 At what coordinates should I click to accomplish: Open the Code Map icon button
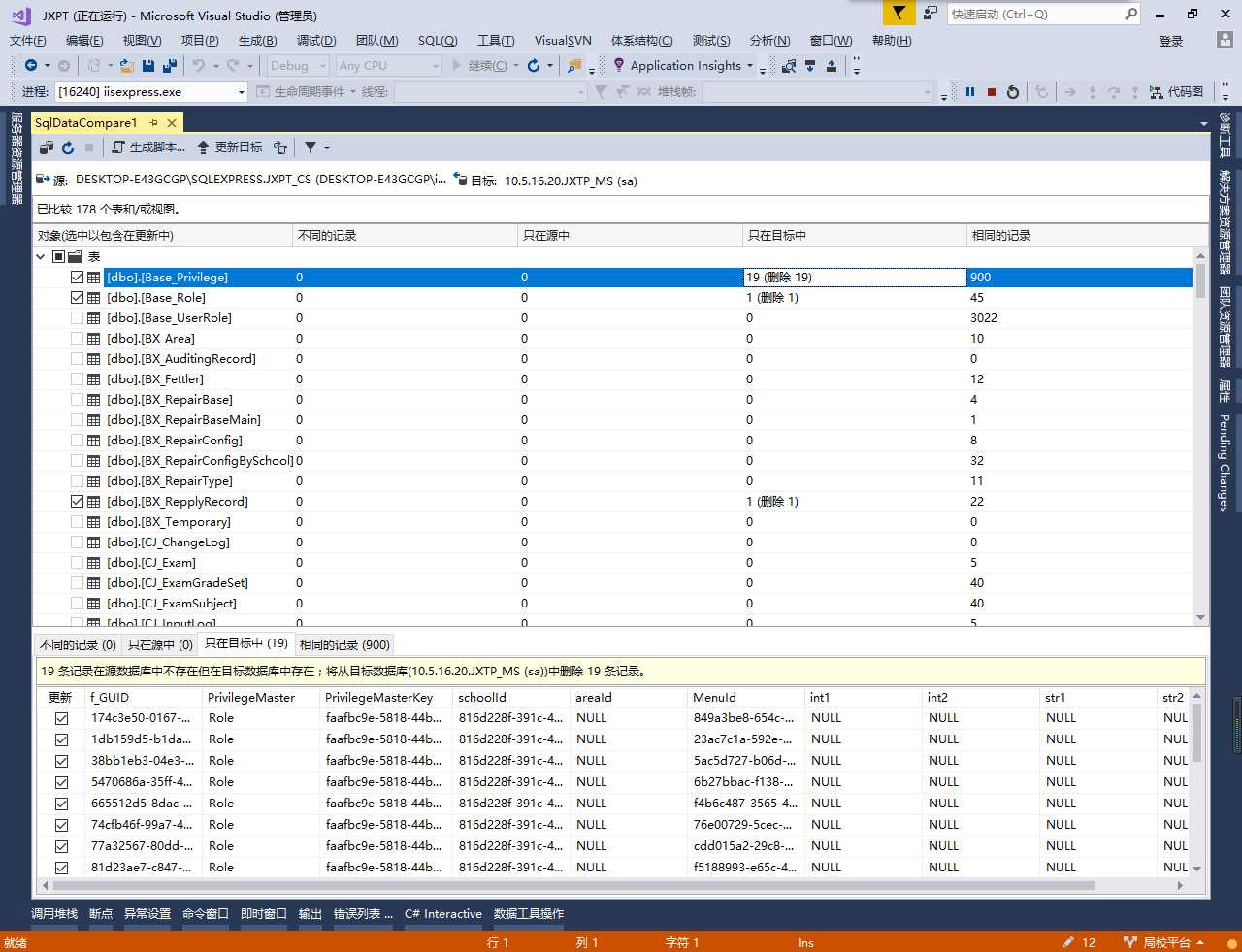click(x=1176, y=91)
